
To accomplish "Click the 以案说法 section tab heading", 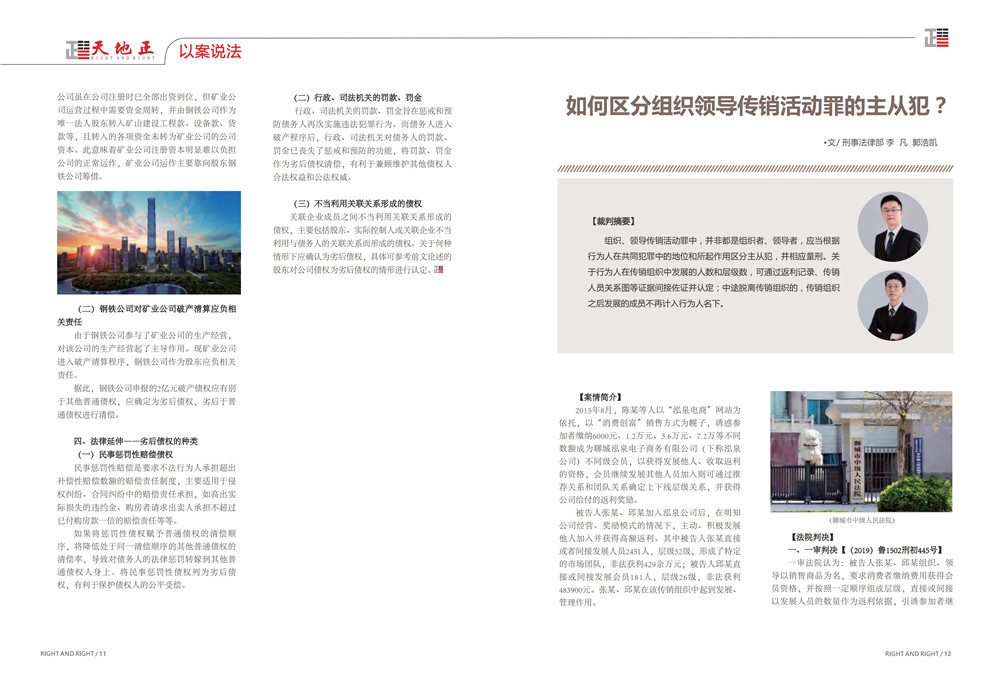I will click(210, 52).
